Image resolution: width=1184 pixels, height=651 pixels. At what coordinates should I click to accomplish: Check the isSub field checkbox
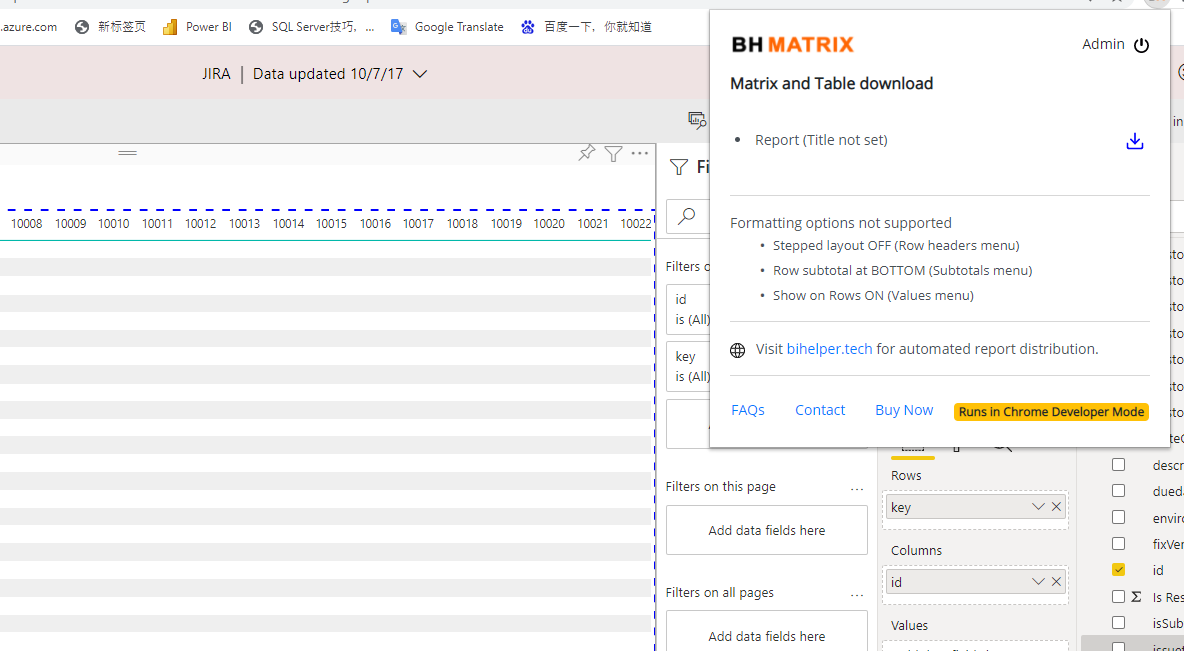tap(1118, 622)
